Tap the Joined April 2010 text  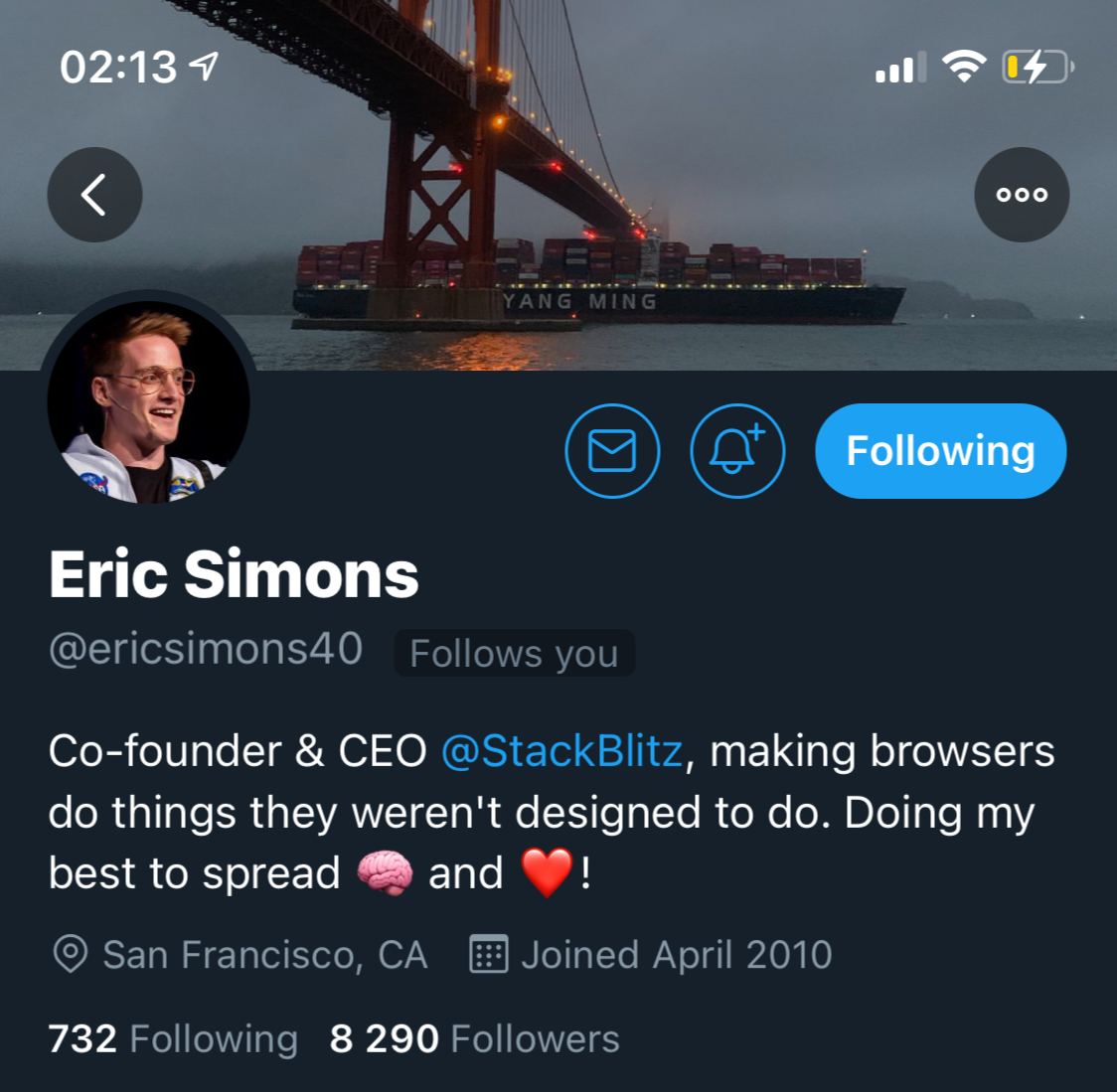(677, 955)
